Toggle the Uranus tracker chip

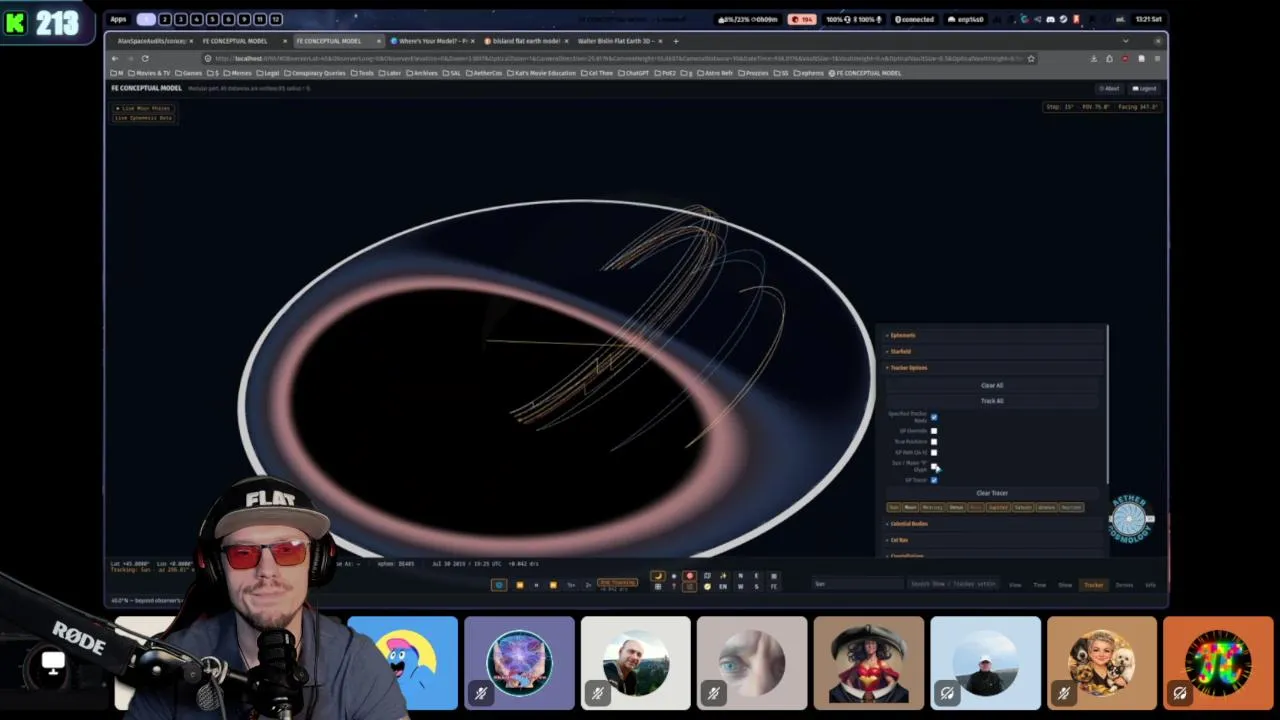[1047, 507]
